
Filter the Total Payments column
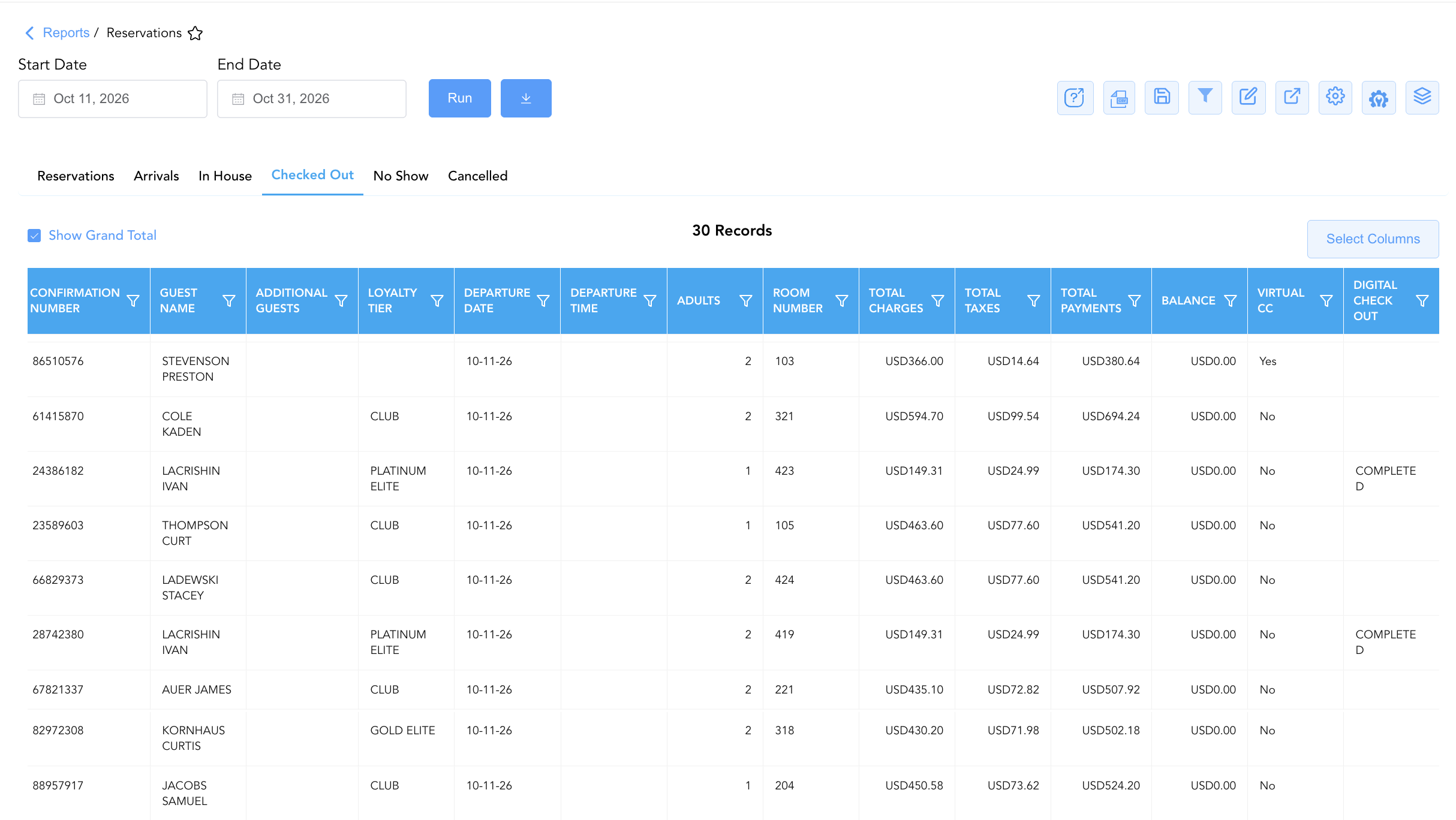1135,301
